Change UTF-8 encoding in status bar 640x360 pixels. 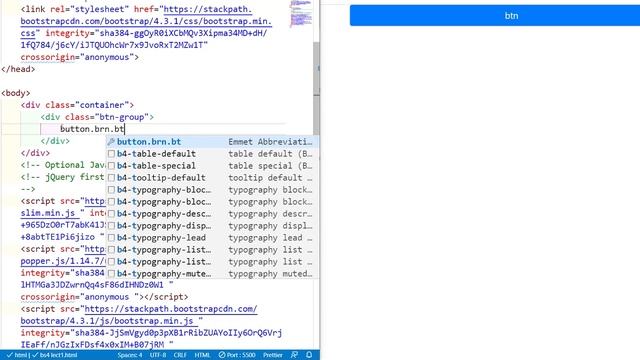click(158, 355)
